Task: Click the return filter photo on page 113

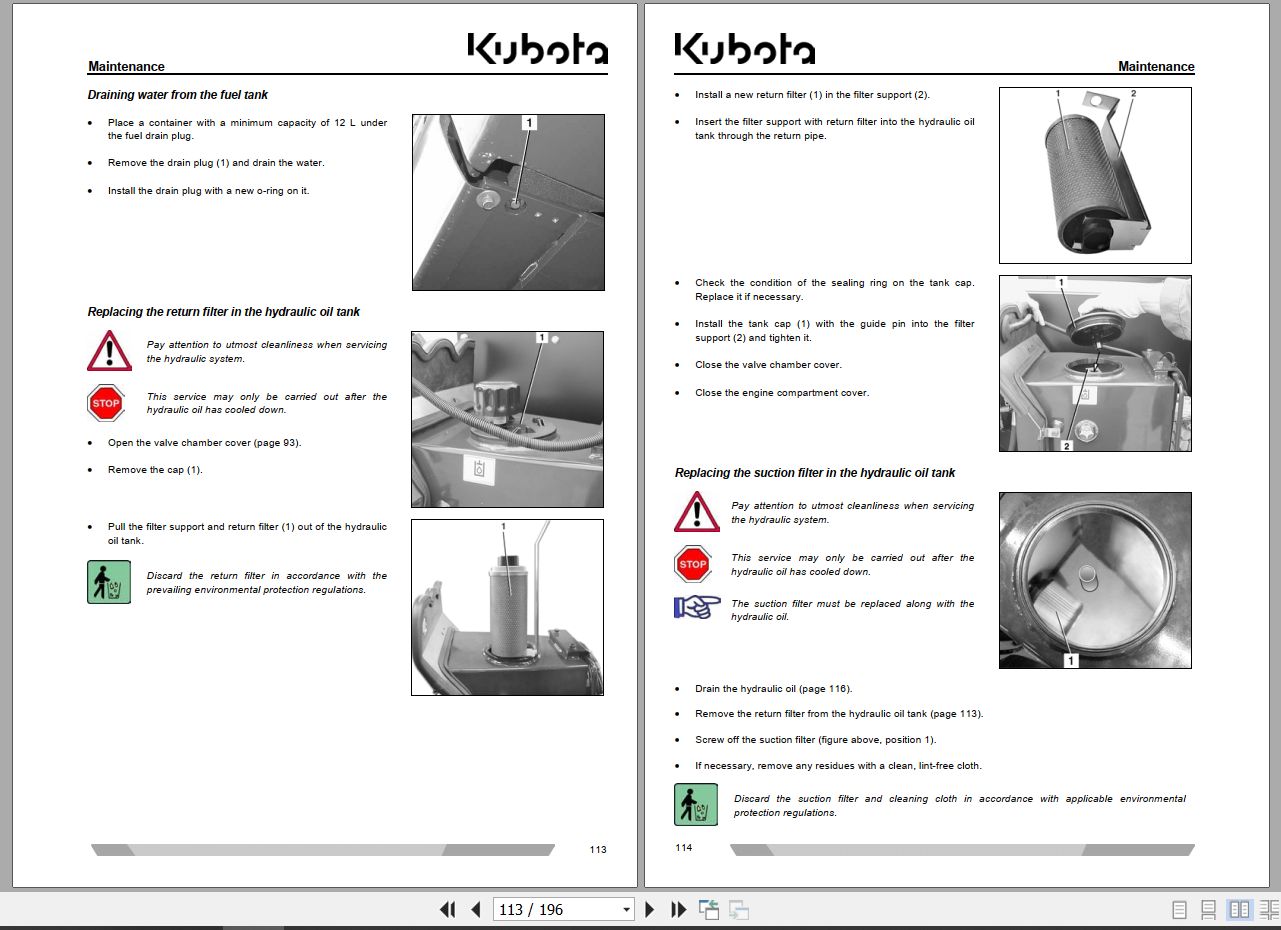Action: point(507,607)
